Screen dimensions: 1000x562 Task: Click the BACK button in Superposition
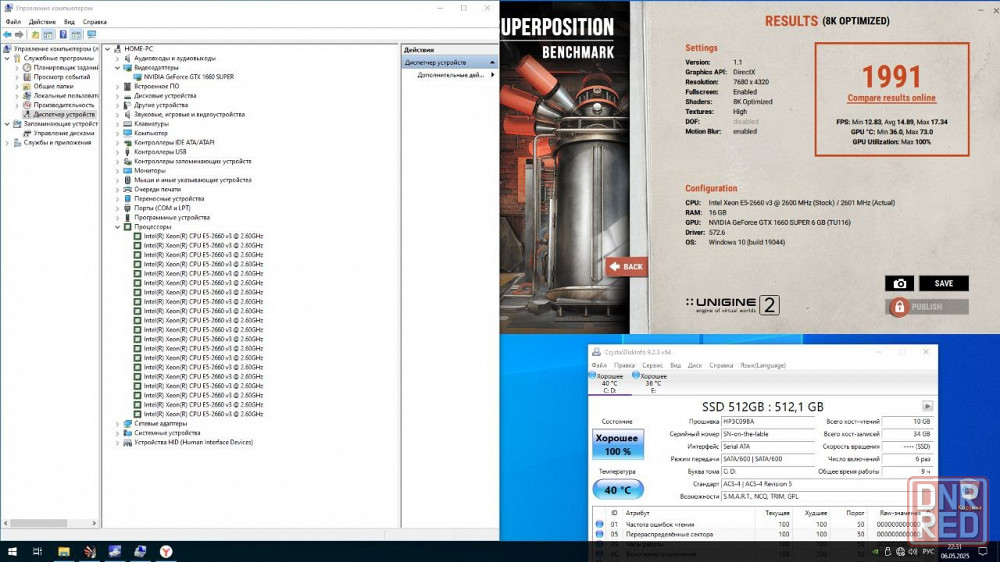(x=626, y=267)
